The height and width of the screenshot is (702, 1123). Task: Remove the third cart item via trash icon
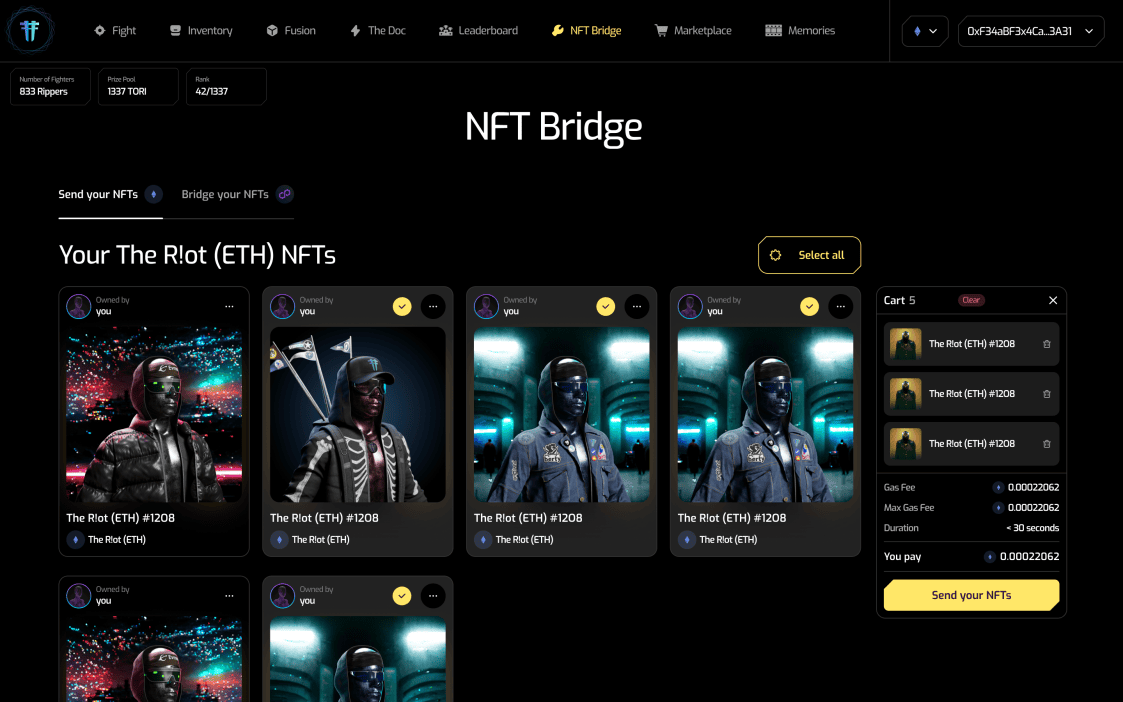(x=1046, y=444)
